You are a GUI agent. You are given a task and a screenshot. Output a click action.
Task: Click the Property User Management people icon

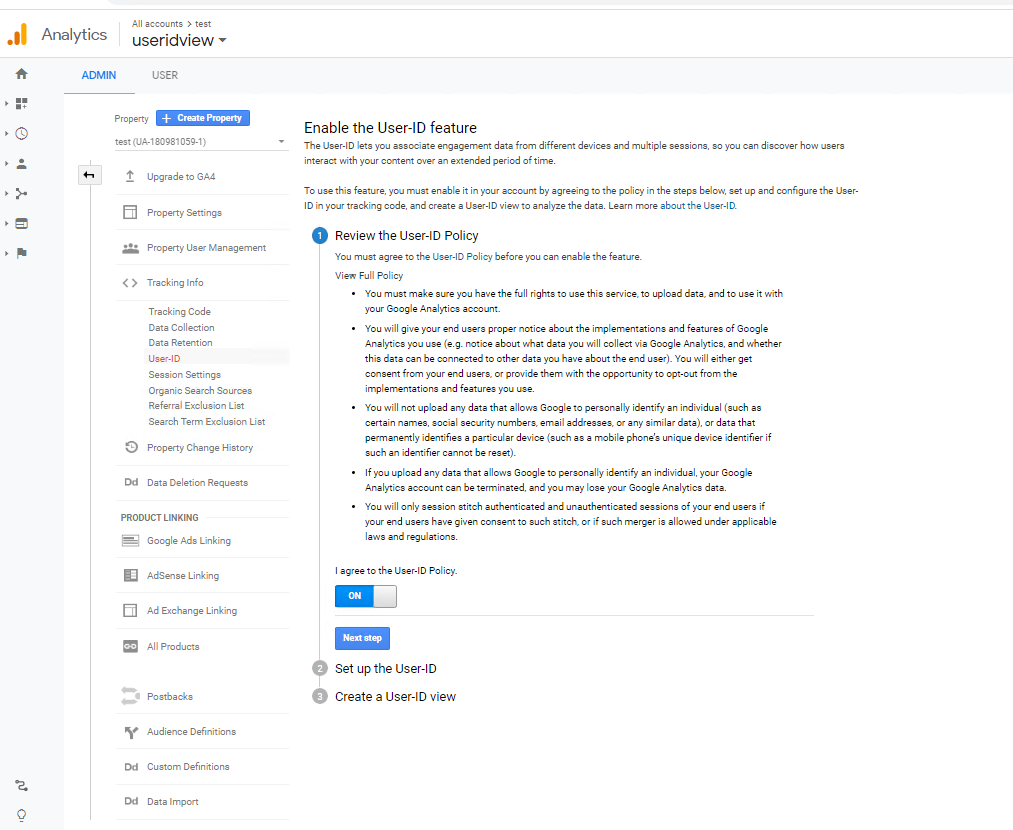[x=131, y=247]
